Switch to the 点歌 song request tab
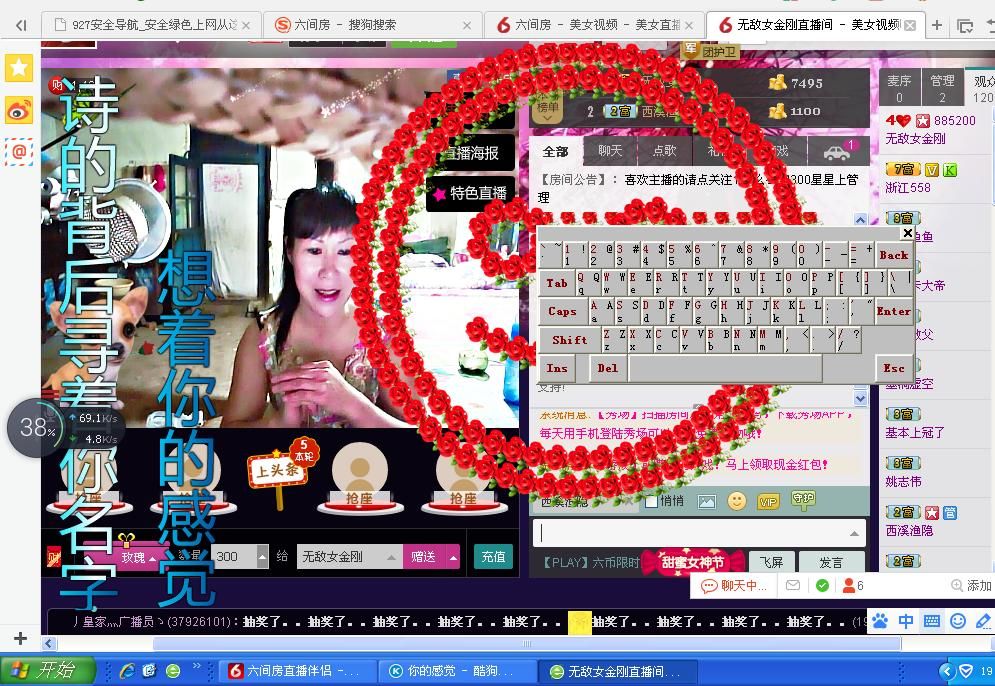 (664, 151)
